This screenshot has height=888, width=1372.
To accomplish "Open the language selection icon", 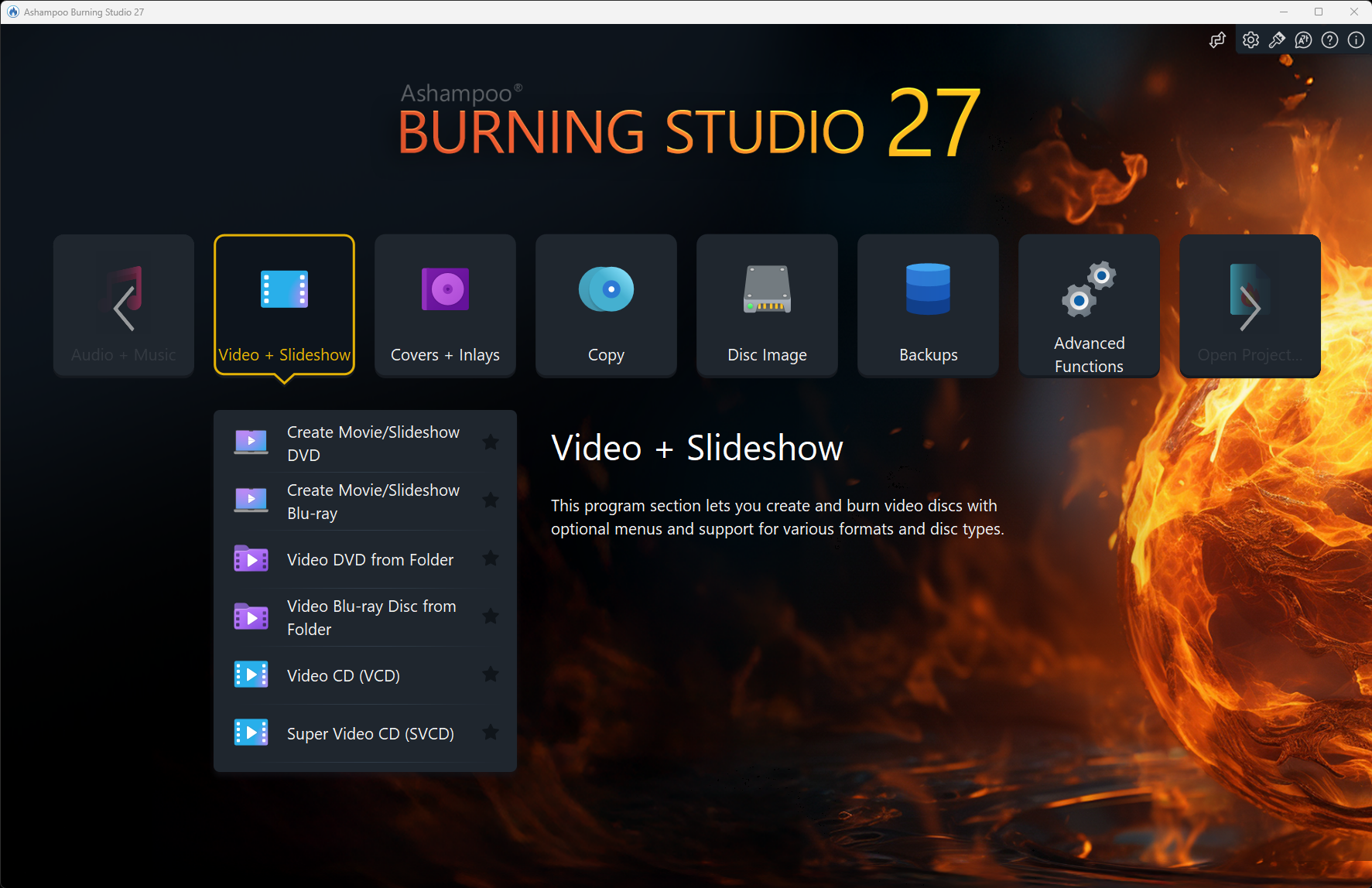I will pos(1303,39).
